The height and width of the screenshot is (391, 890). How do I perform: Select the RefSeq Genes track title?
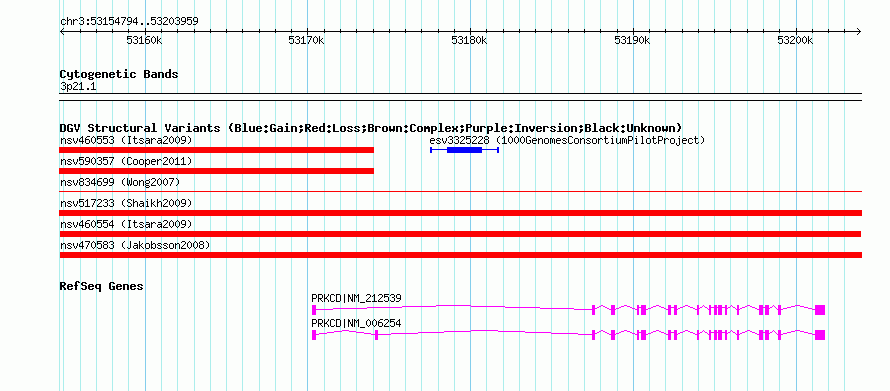click(x=102, y=287)
